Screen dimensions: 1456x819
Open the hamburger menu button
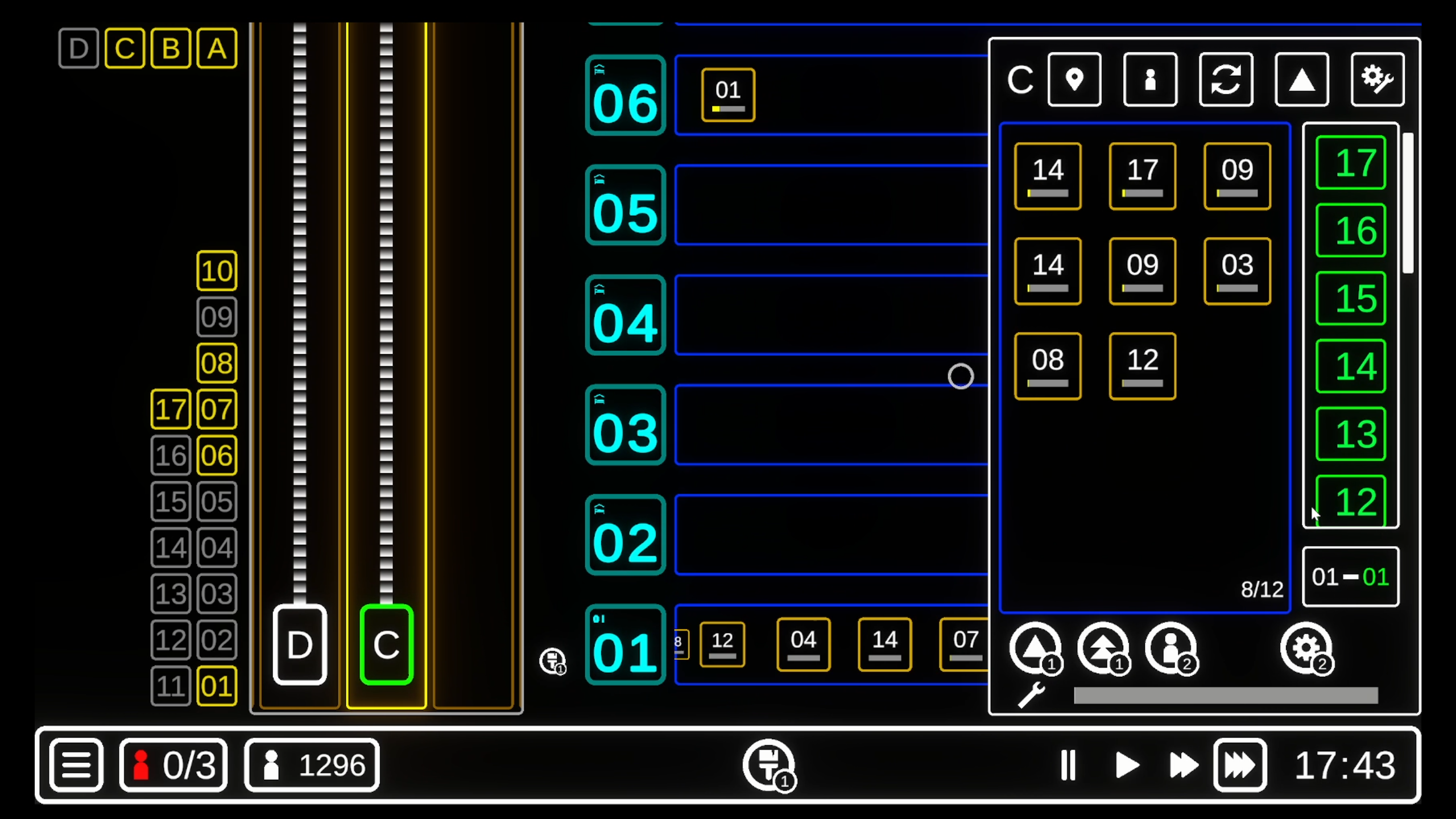pyautogui.click(x=76, y=764)
